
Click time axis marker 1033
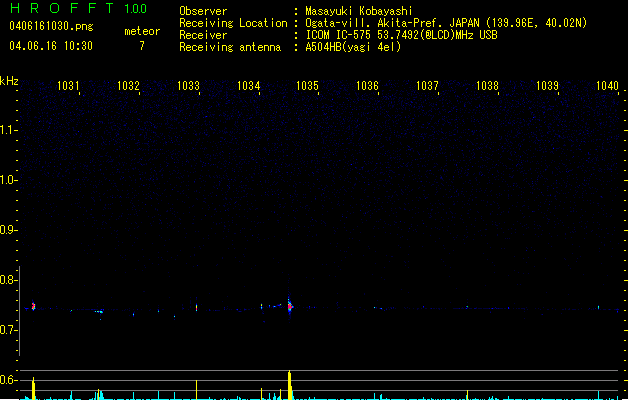click(188, 86)
